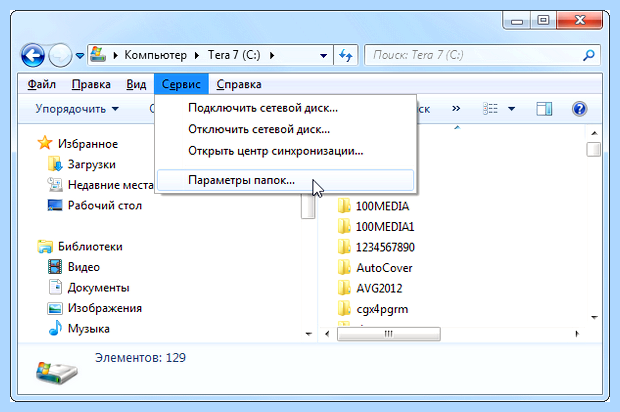Click the Рабочий стол monitor icon
Screen dimensions: 620x412
pos(55,205)
